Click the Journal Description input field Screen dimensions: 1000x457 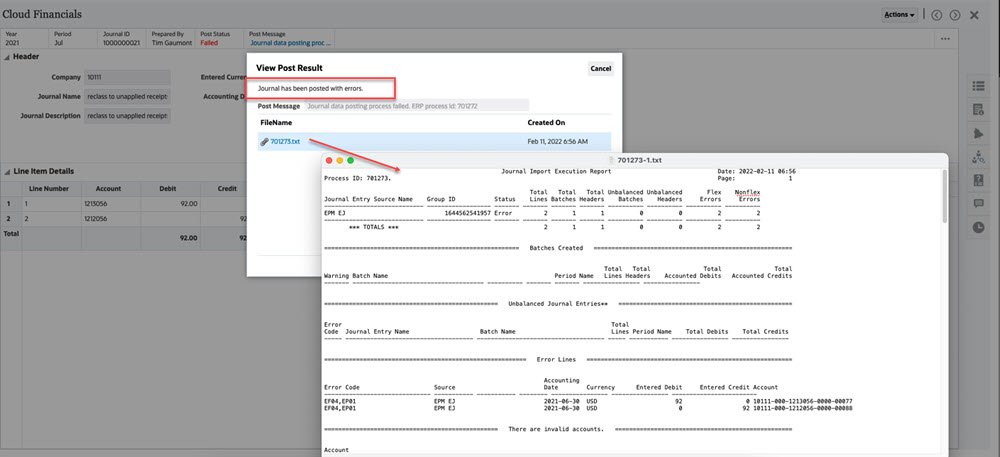coord(127,116)
